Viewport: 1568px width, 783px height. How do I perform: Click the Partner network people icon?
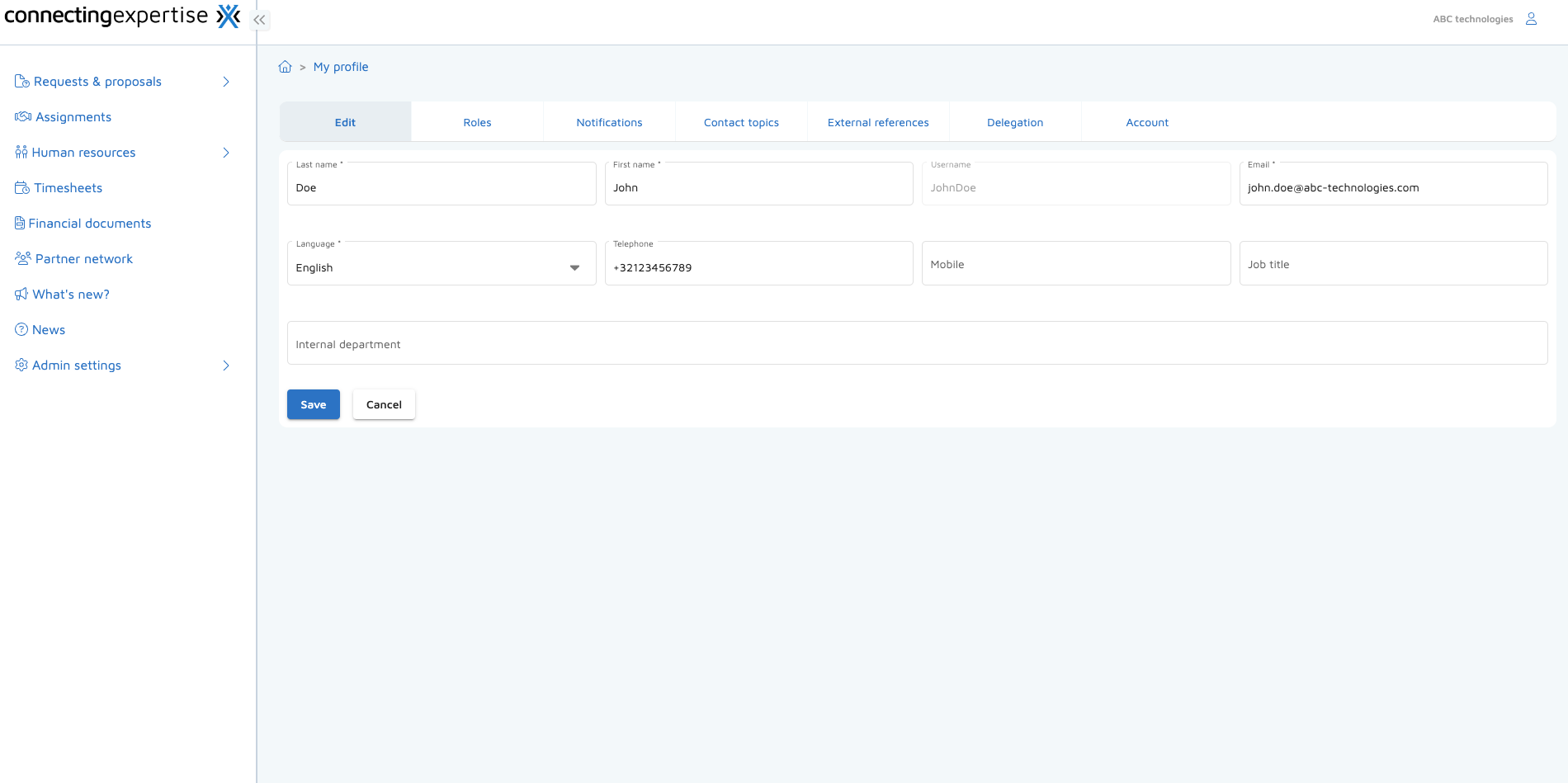click(x=23, y=259)
